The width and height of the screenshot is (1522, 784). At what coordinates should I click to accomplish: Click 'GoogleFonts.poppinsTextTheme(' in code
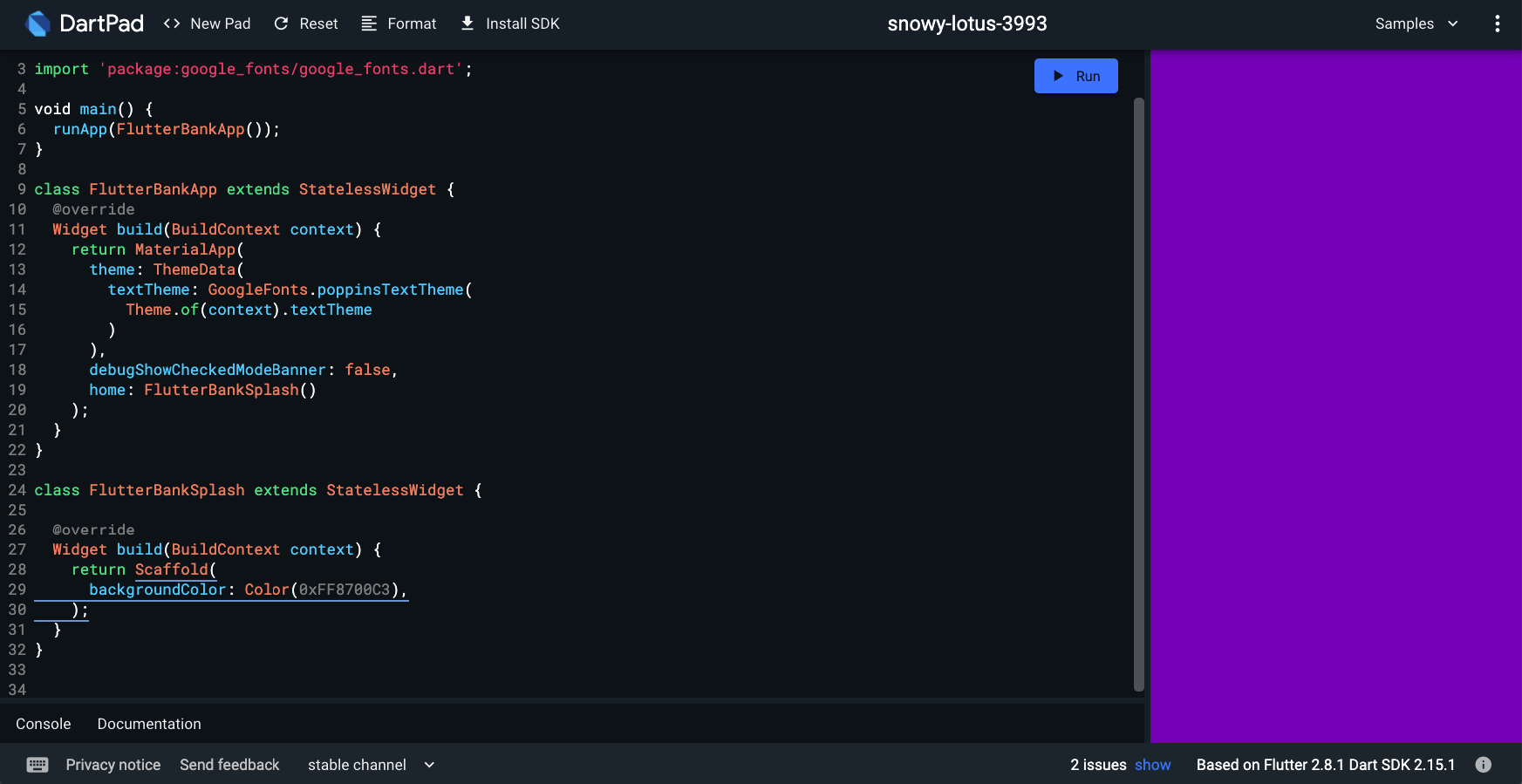pos(340,290)
